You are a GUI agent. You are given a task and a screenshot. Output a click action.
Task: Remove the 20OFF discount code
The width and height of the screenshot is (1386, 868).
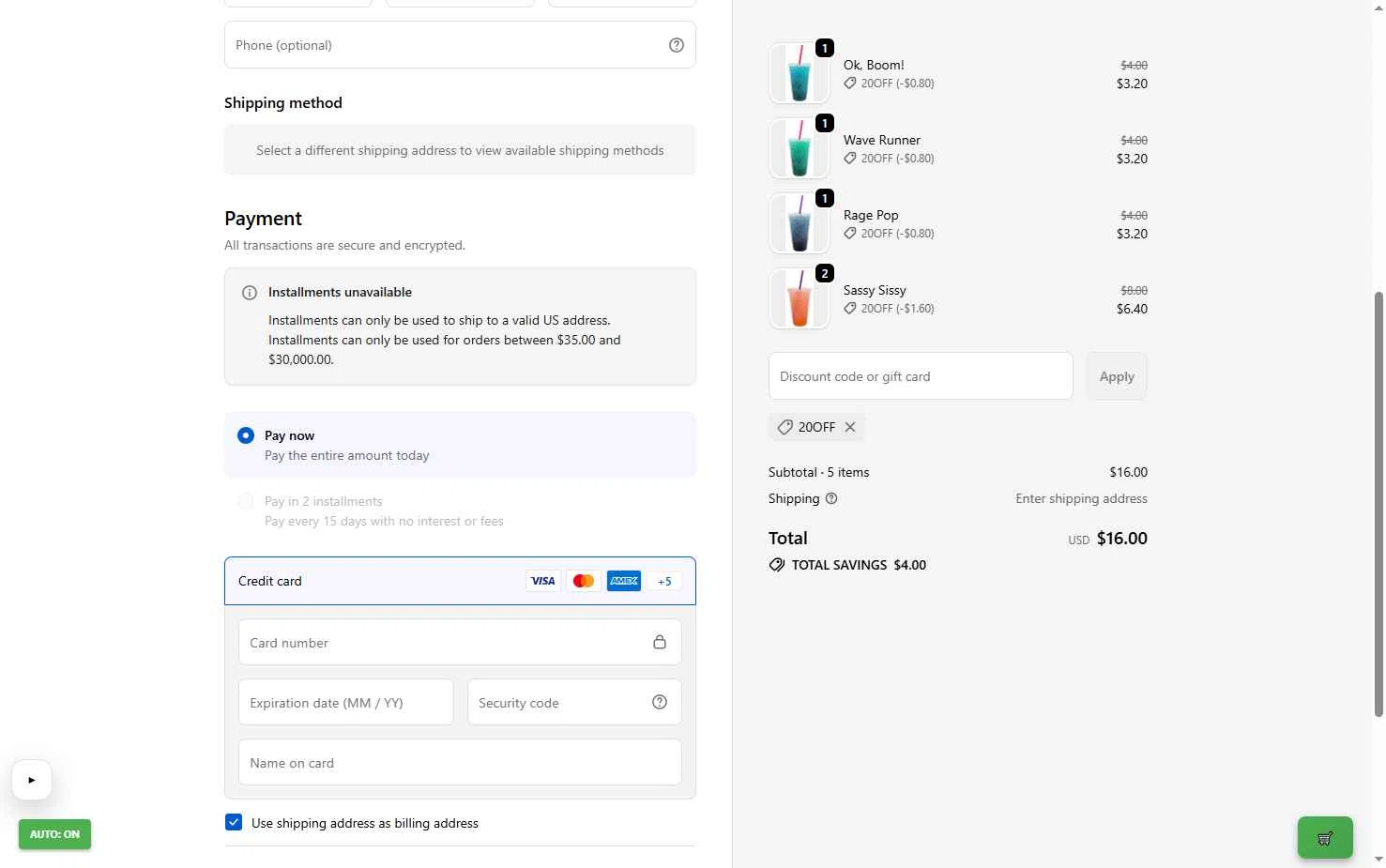click(850, 427)
